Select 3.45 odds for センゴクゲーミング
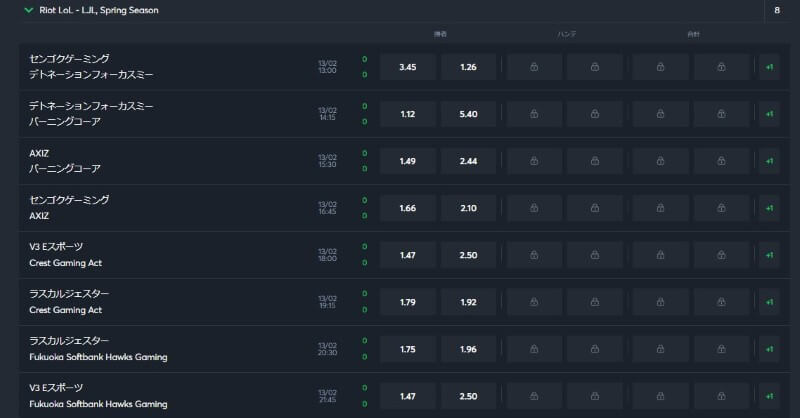The width and height of the screenshot is (800, 418). (x=407, y=67)
